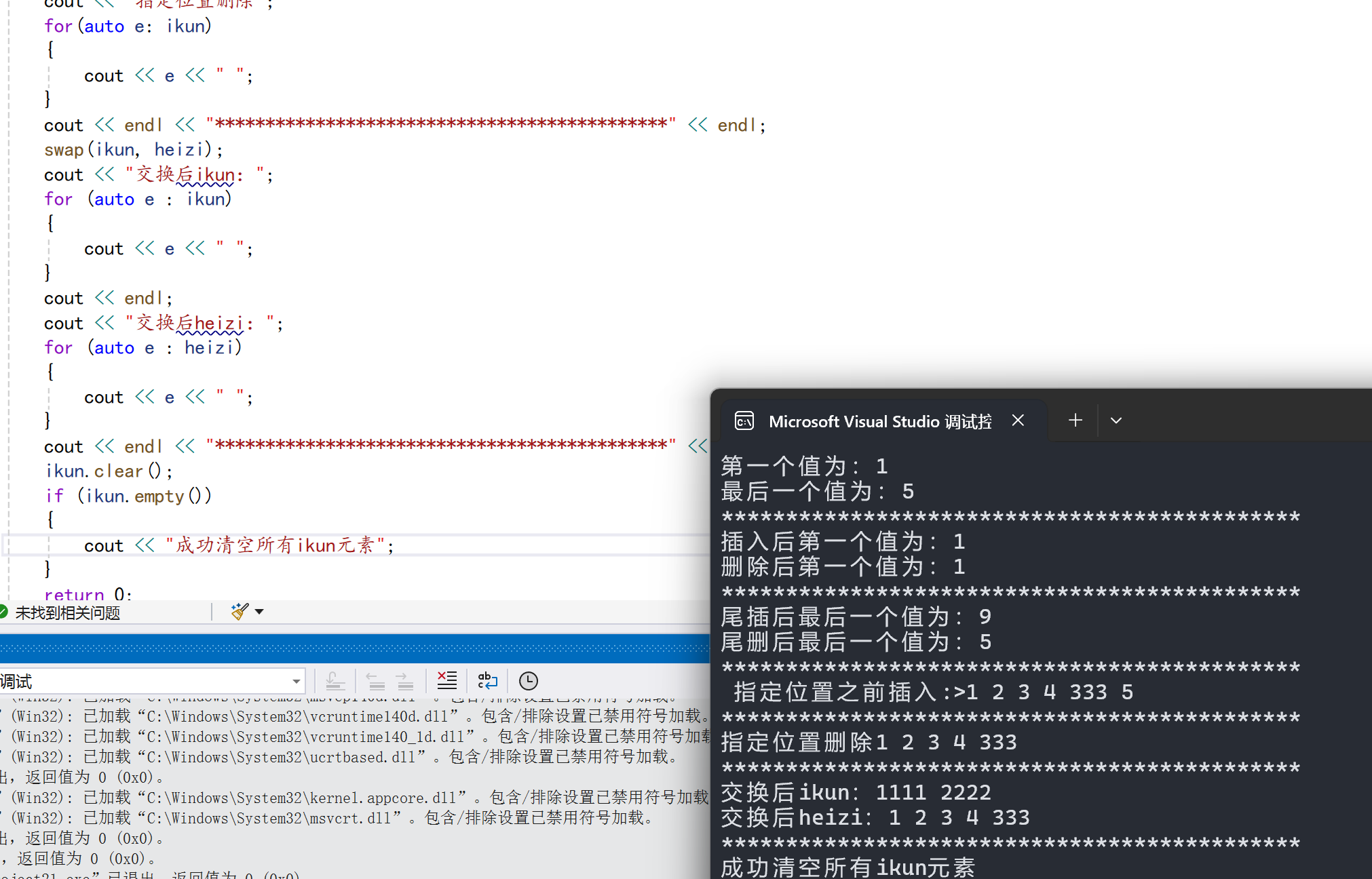
Task: Click the 未找到相关问题 status text
Action: coord(67,612)
